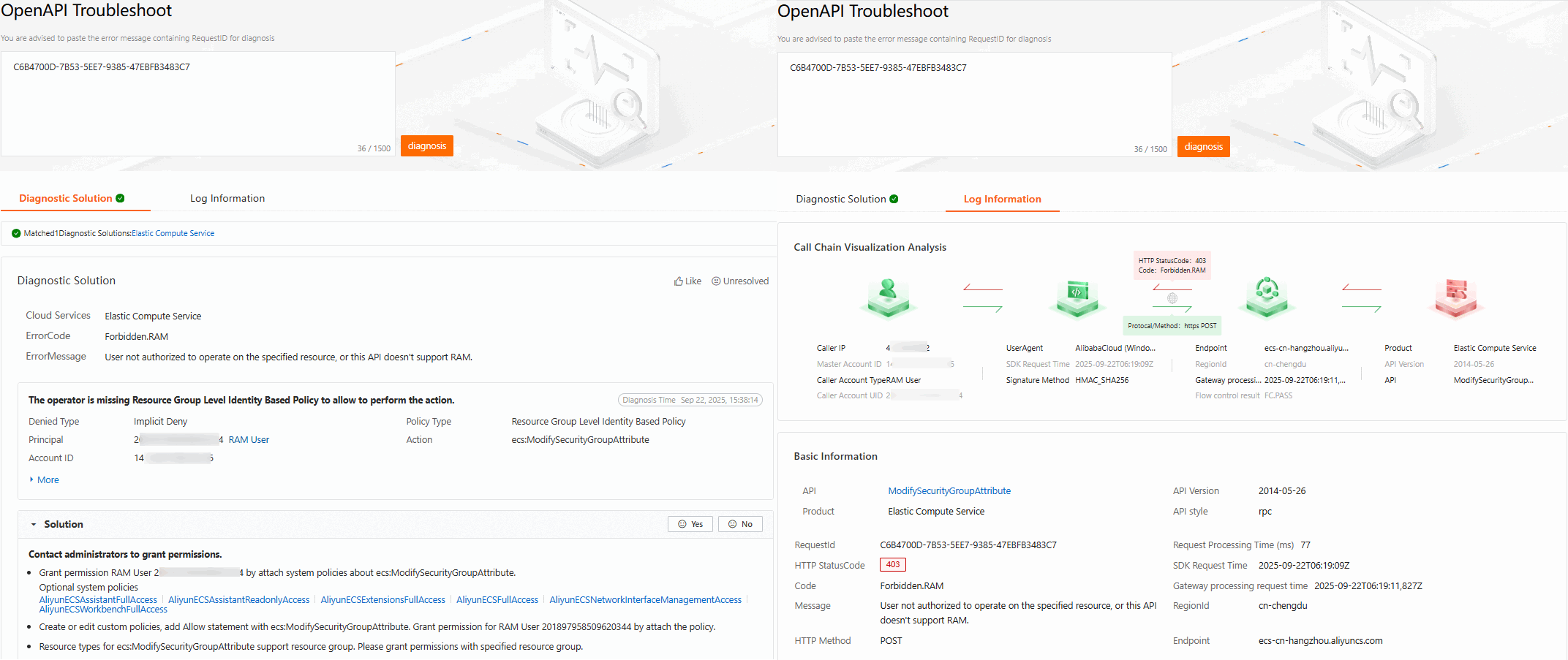1568x660 pixels.
Task: Open AliyunECSFullAccess policy link
Action: point(497,600)
